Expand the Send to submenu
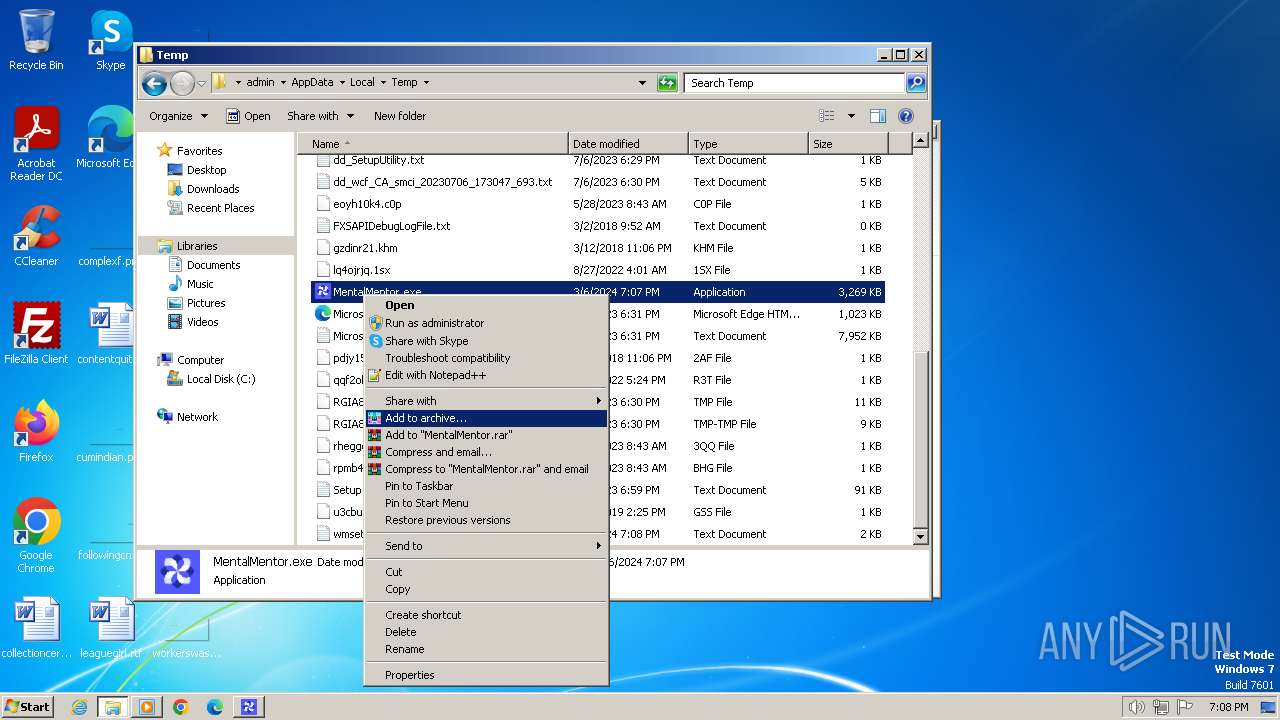 pos(404,546)
